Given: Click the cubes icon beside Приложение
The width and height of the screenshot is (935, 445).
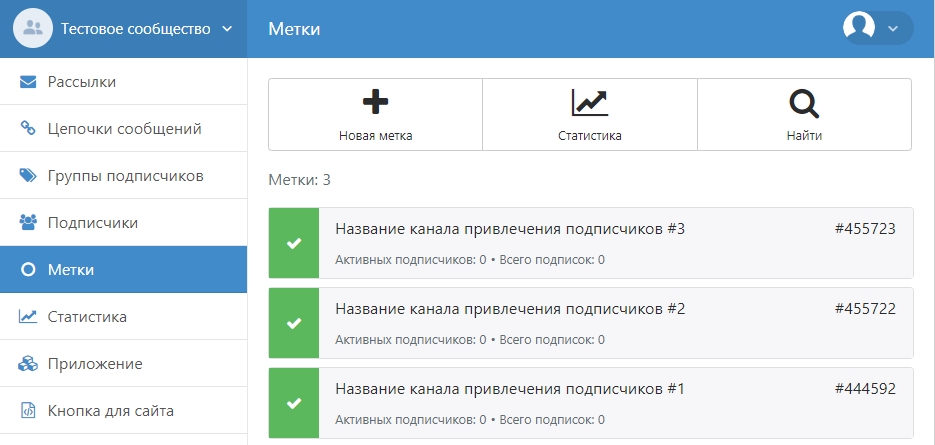Looking at the screenshot, I should click(x=28, y=364).
